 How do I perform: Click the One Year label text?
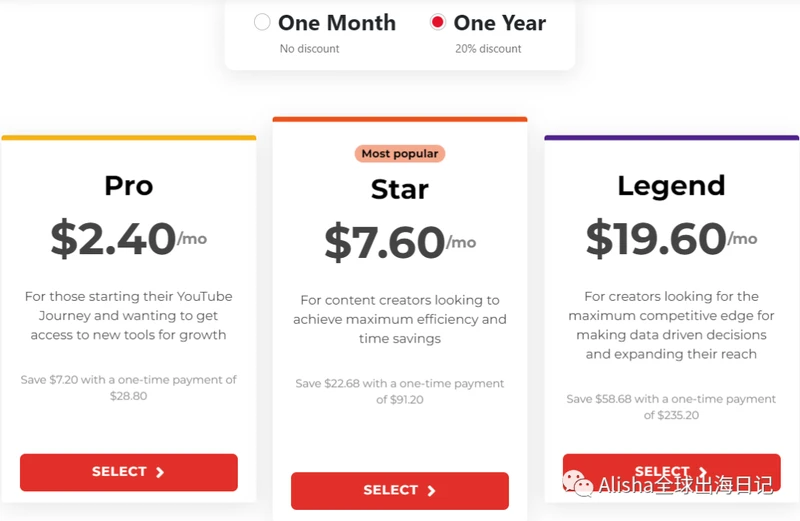[x=499, y=23]
